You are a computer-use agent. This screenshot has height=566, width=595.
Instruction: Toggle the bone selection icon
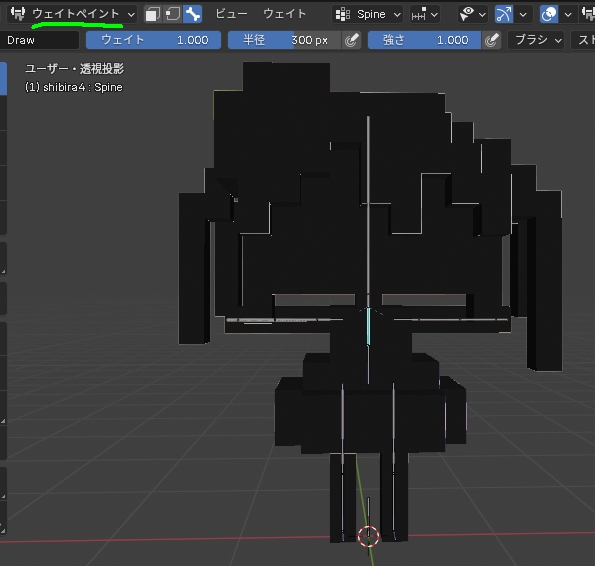[x=193, y=14]
